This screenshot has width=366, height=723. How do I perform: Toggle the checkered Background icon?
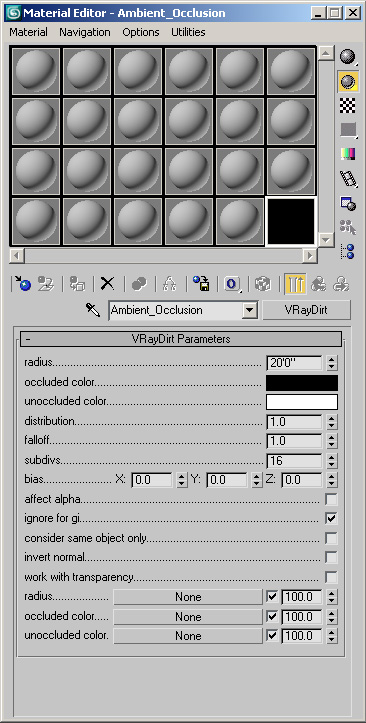(347, 105)
